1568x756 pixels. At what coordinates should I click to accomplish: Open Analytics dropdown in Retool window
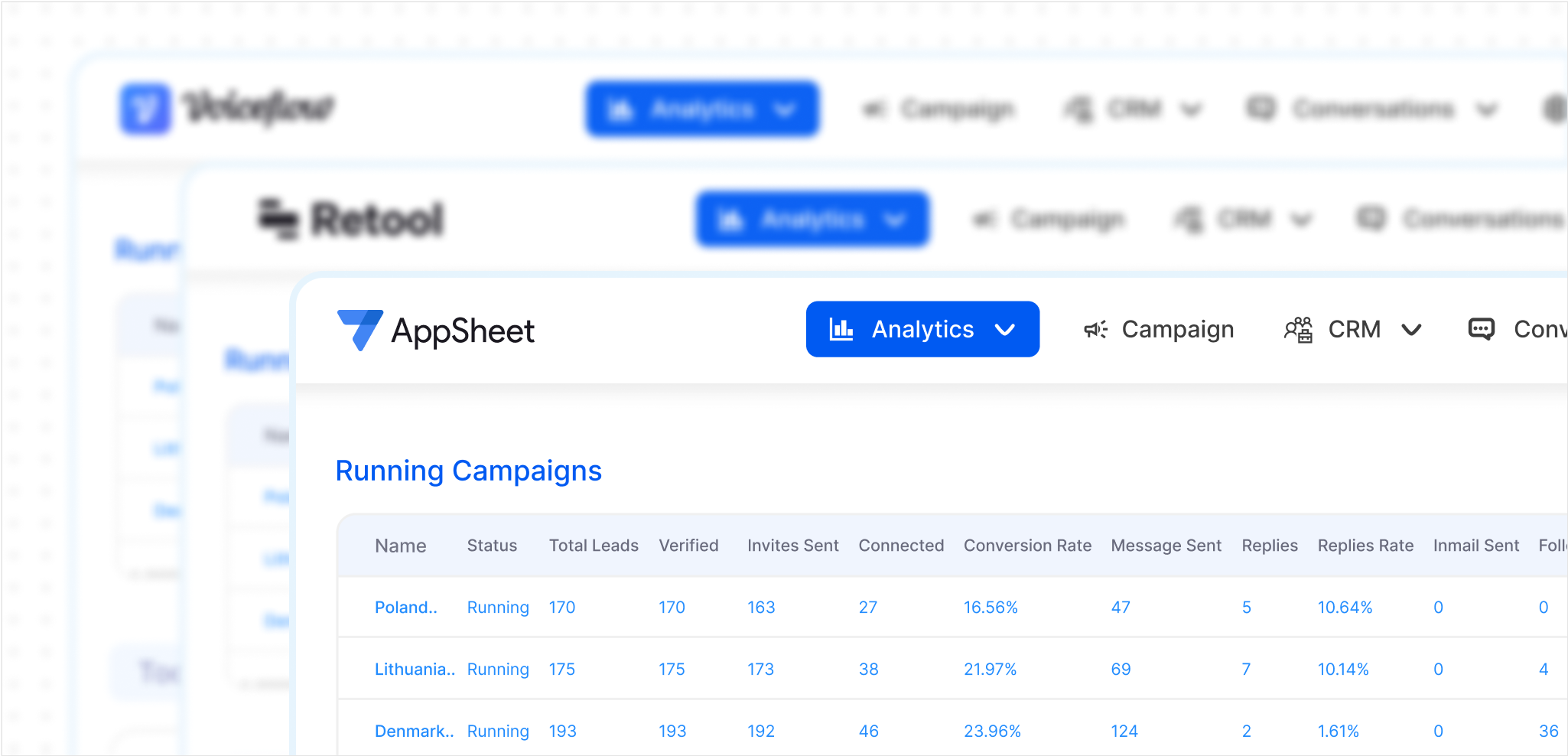coord(812,220)
